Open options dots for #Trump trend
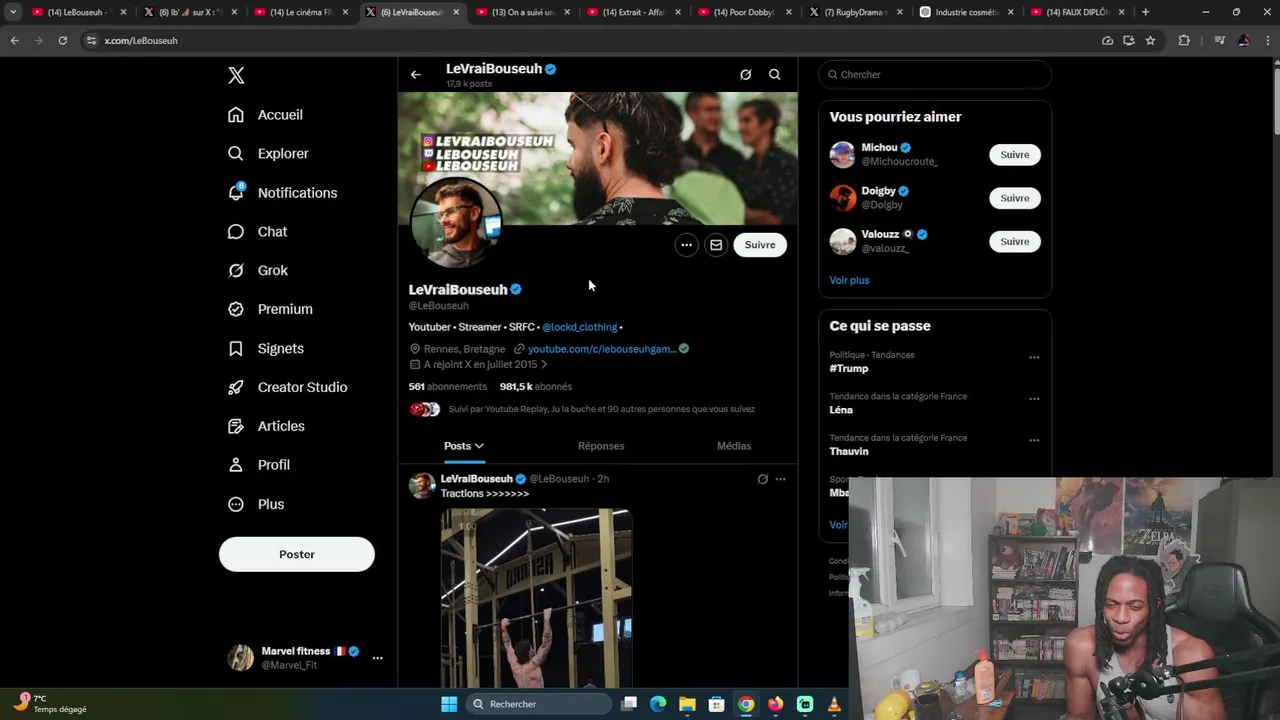 click(x=1034, y=357)
